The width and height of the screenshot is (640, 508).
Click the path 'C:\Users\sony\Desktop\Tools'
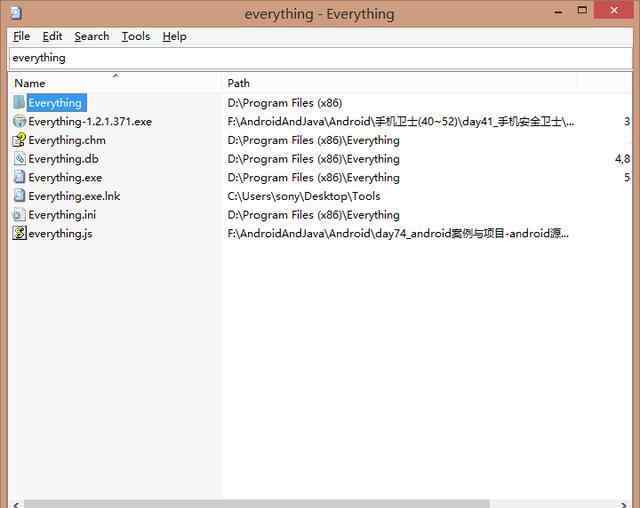click(x=304, y=196)
